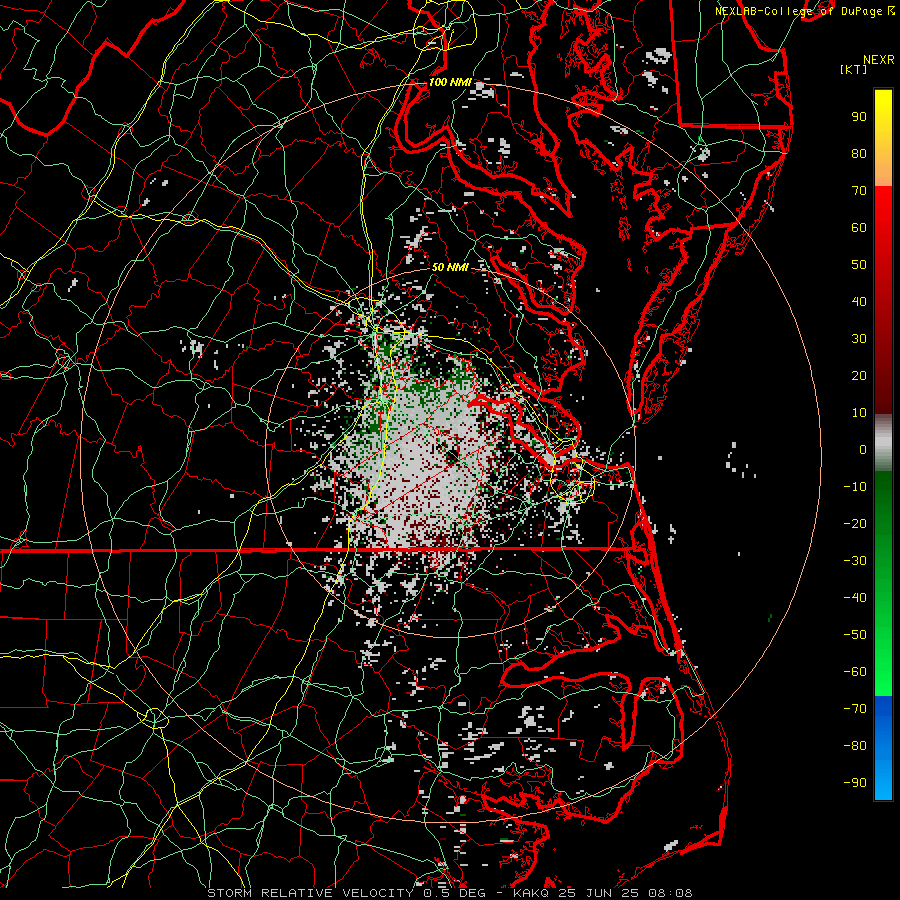Screen dimensions: 900x900
Task: Click the -30 value on the velocity scale
Action: [855, 561]
